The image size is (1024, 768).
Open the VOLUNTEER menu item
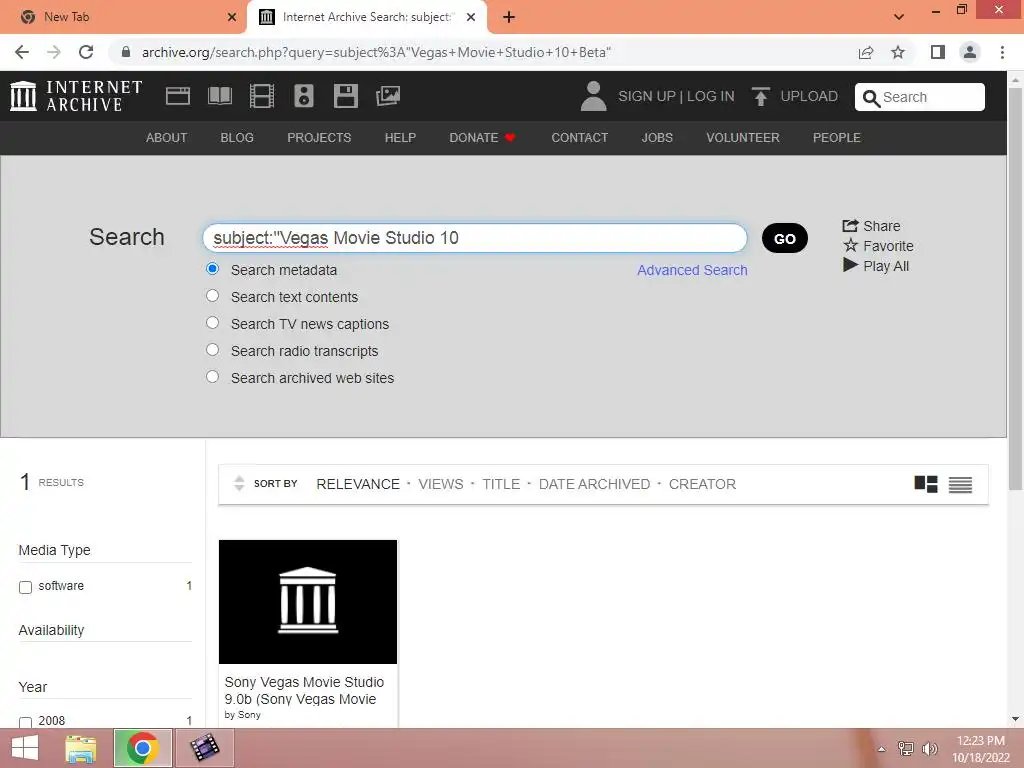(743, 138)
